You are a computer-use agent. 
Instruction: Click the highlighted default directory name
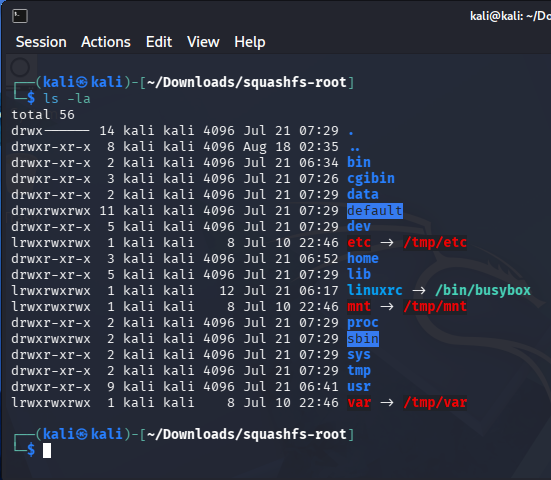pos(375,211)
